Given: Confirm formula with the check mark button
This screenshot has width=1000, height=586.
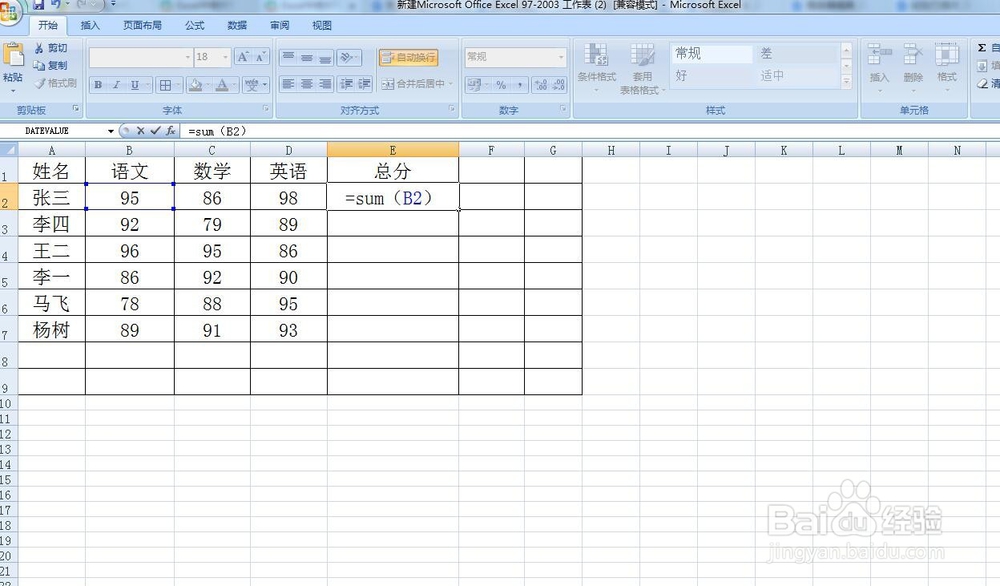Looking at the screenshot, I should [x=155, y=131].
